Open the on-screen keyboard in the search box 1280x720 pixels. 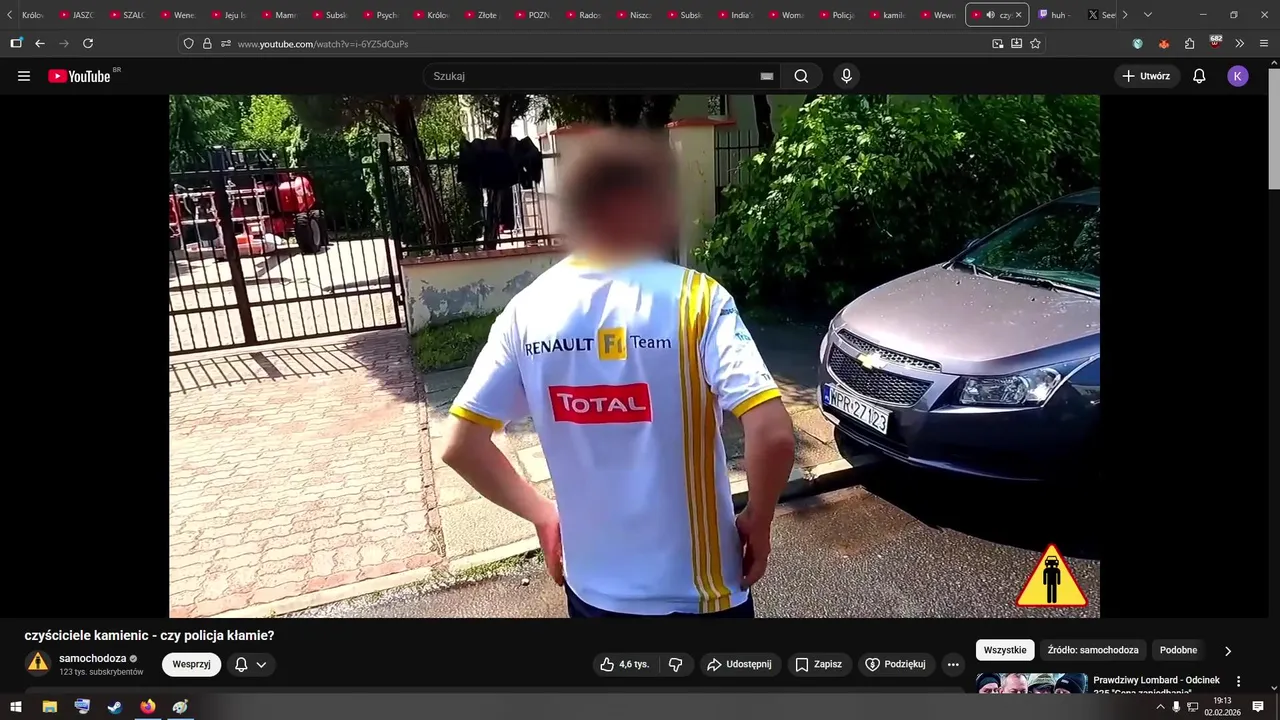(x=767, y=76)
